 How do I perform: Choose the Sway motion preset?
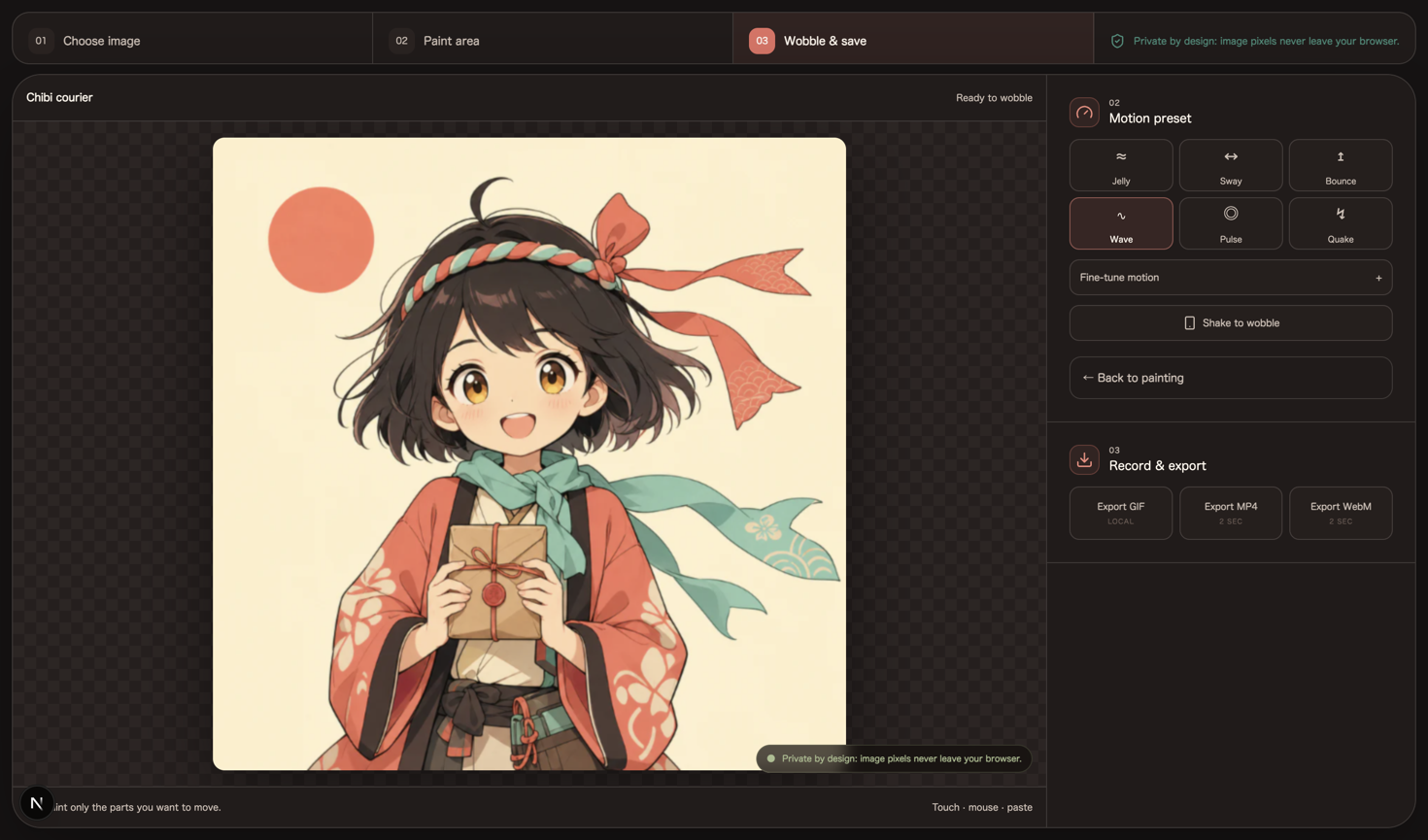[1231, 165]
